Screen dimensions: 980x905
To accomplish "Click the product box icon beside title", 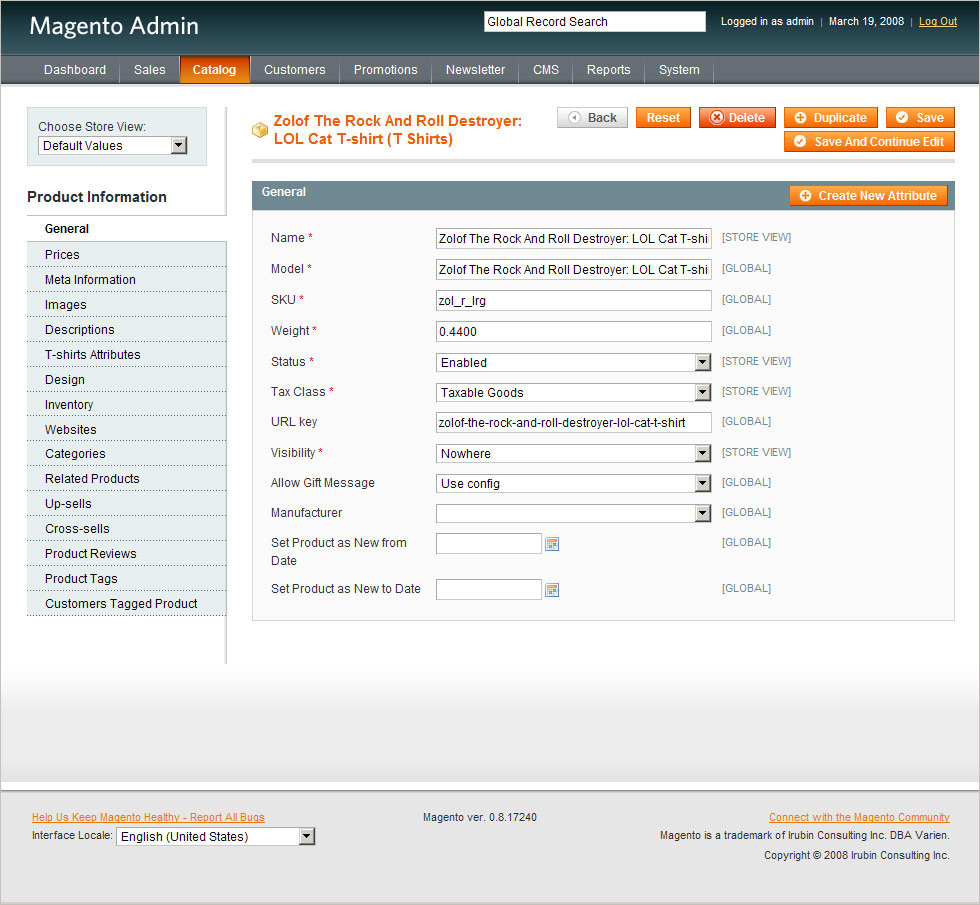I will tap(260, 130).
